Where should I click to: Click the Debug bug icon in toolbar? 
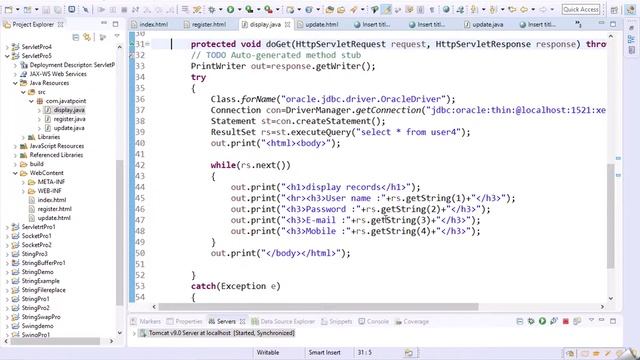pyautogui.click(x=211, y=9)
